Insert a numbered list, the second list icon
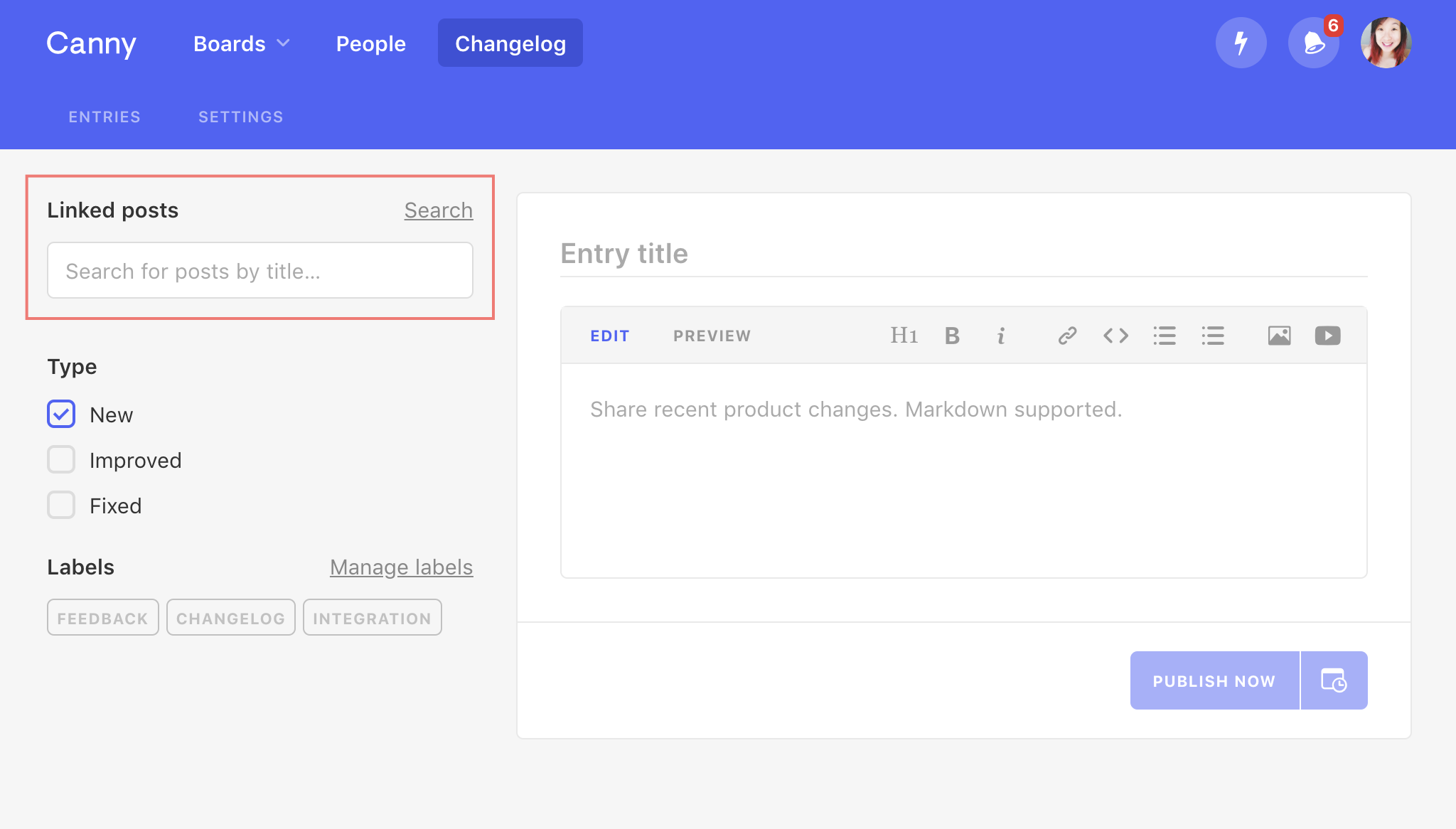Screen dimensions: 1456x829 (x=1213, y=336)
